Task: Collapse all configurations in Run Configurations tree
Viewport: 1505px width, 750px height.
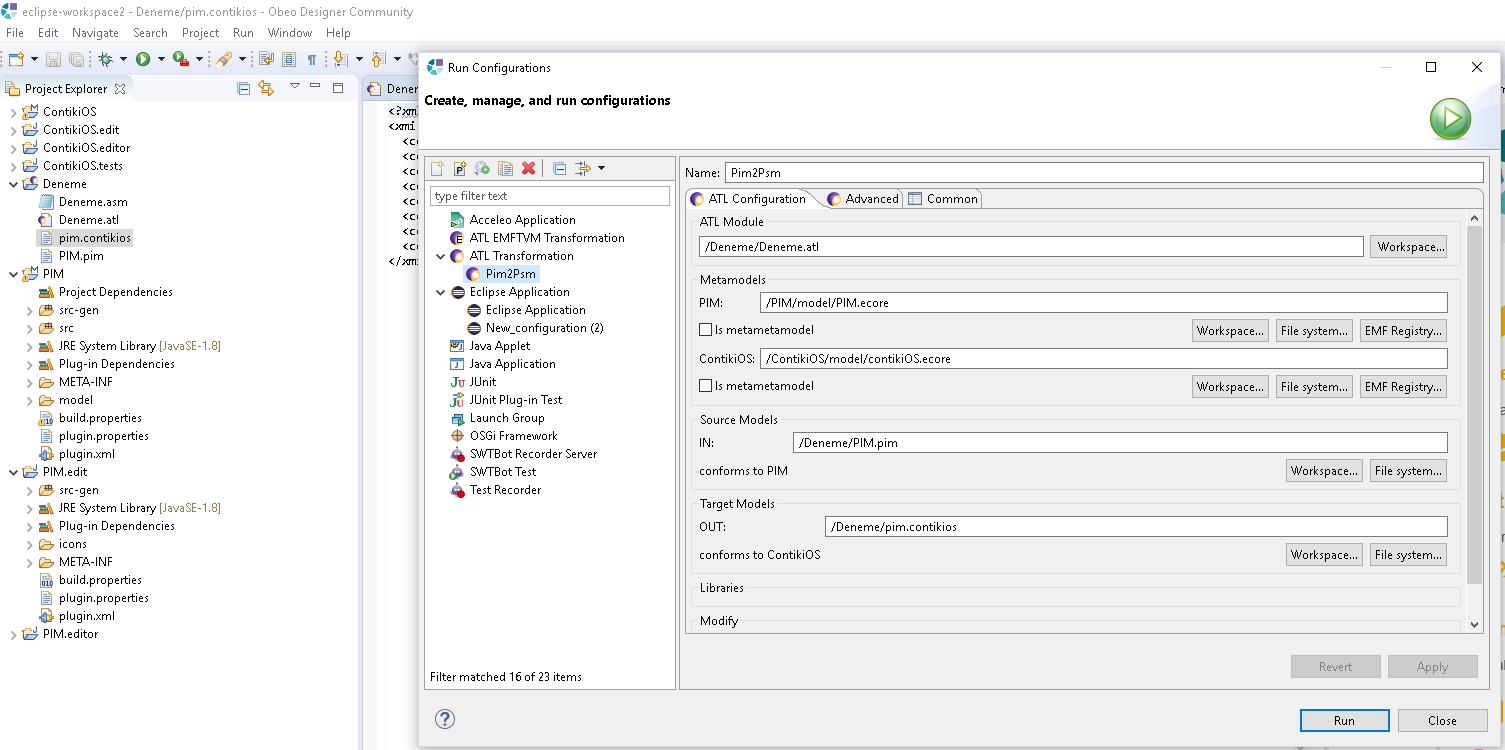Action: [559, 168]
